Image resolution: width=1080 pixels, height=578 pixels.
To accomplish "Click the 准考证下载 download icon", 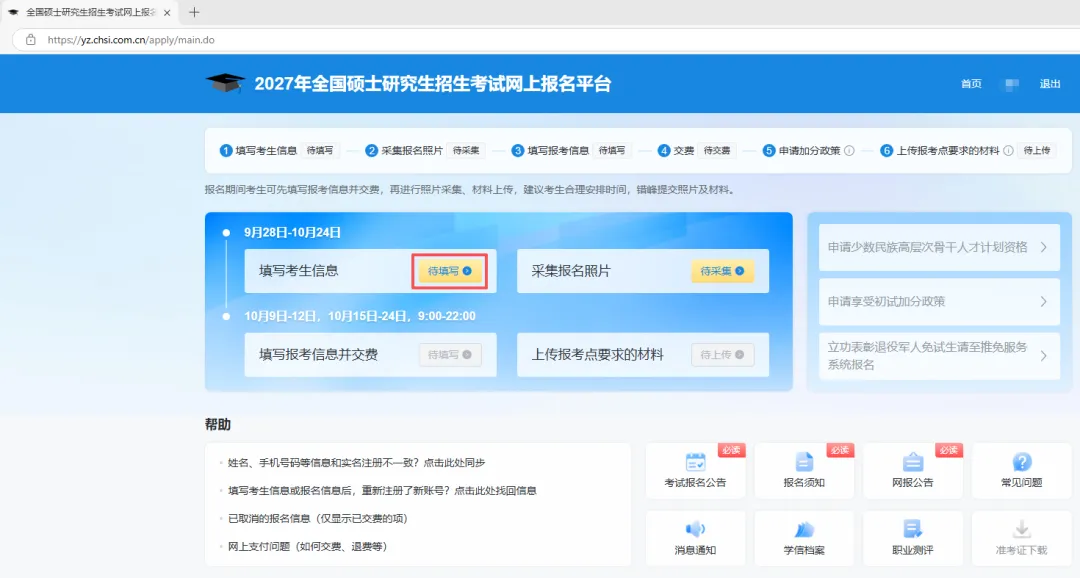I will pos(1021,529).
